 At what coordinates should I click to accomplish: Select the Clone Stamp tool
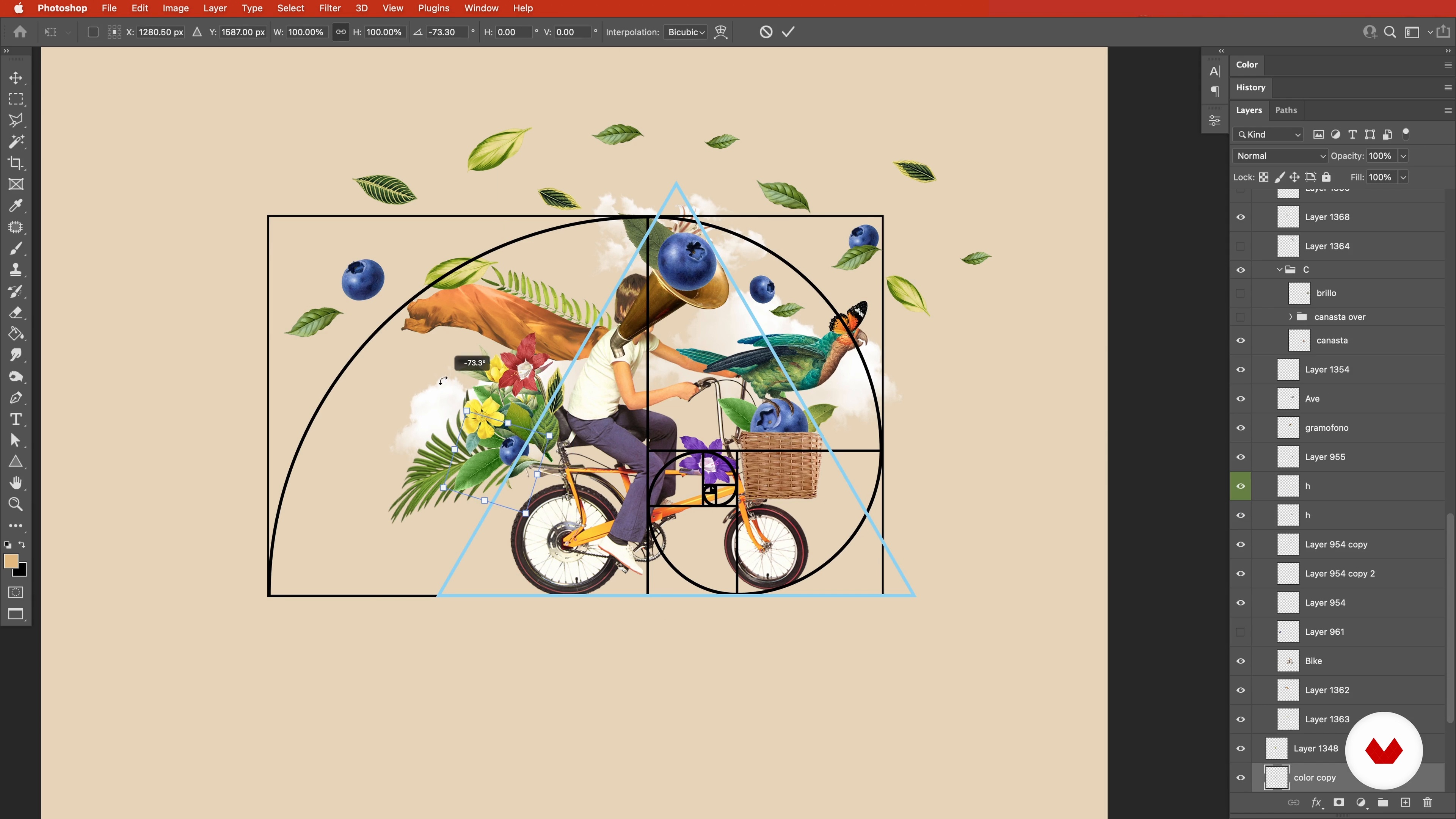[x=16, y=270]
